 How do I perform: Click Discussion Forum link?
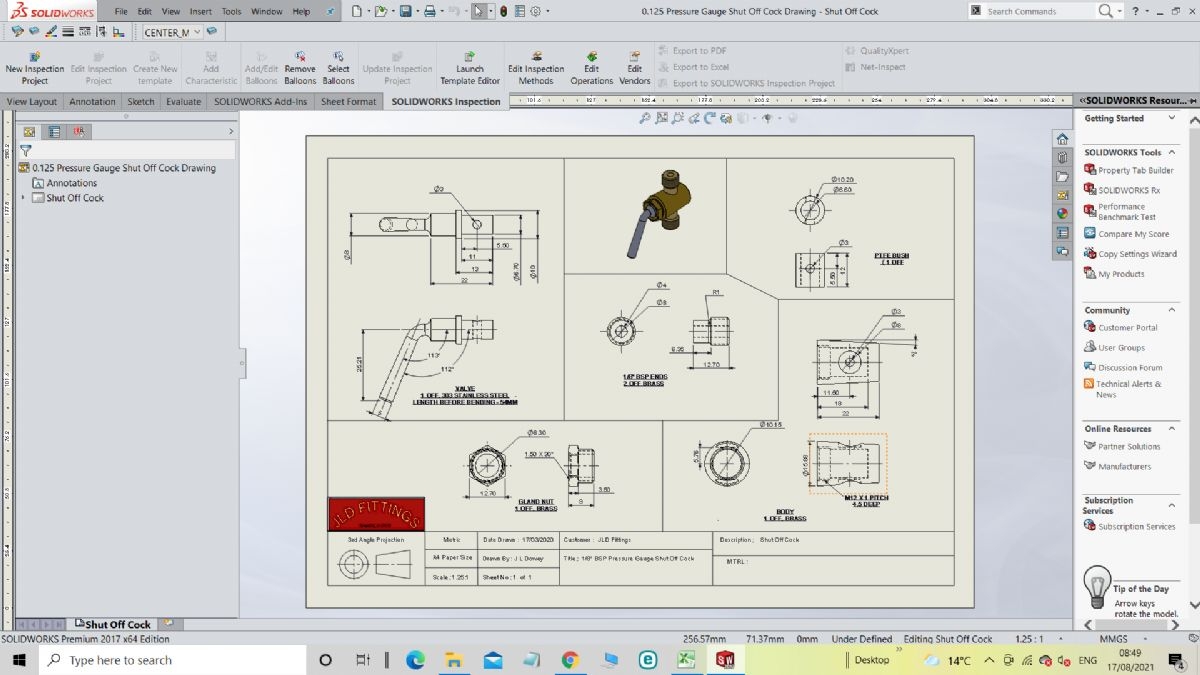[1130, 367]
